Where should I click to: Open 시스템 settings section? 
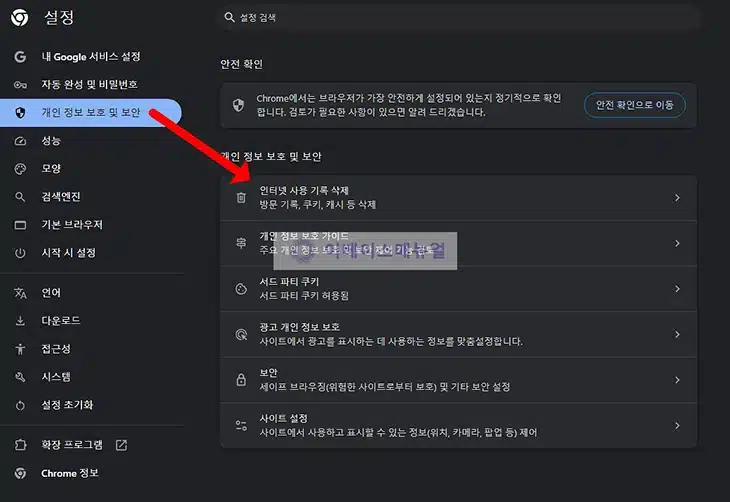91,377
